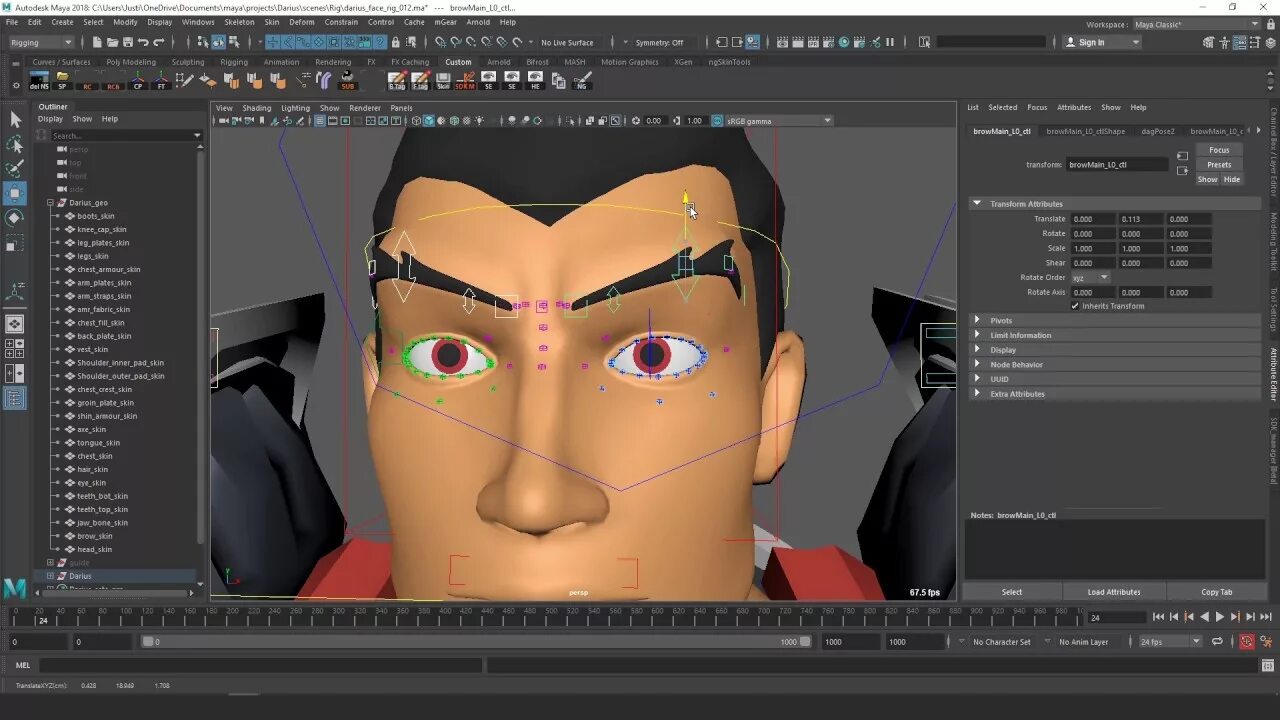Click the Translate Y value field 0.113
This screenshot has width=1280, height=720.
point(1139,219)
